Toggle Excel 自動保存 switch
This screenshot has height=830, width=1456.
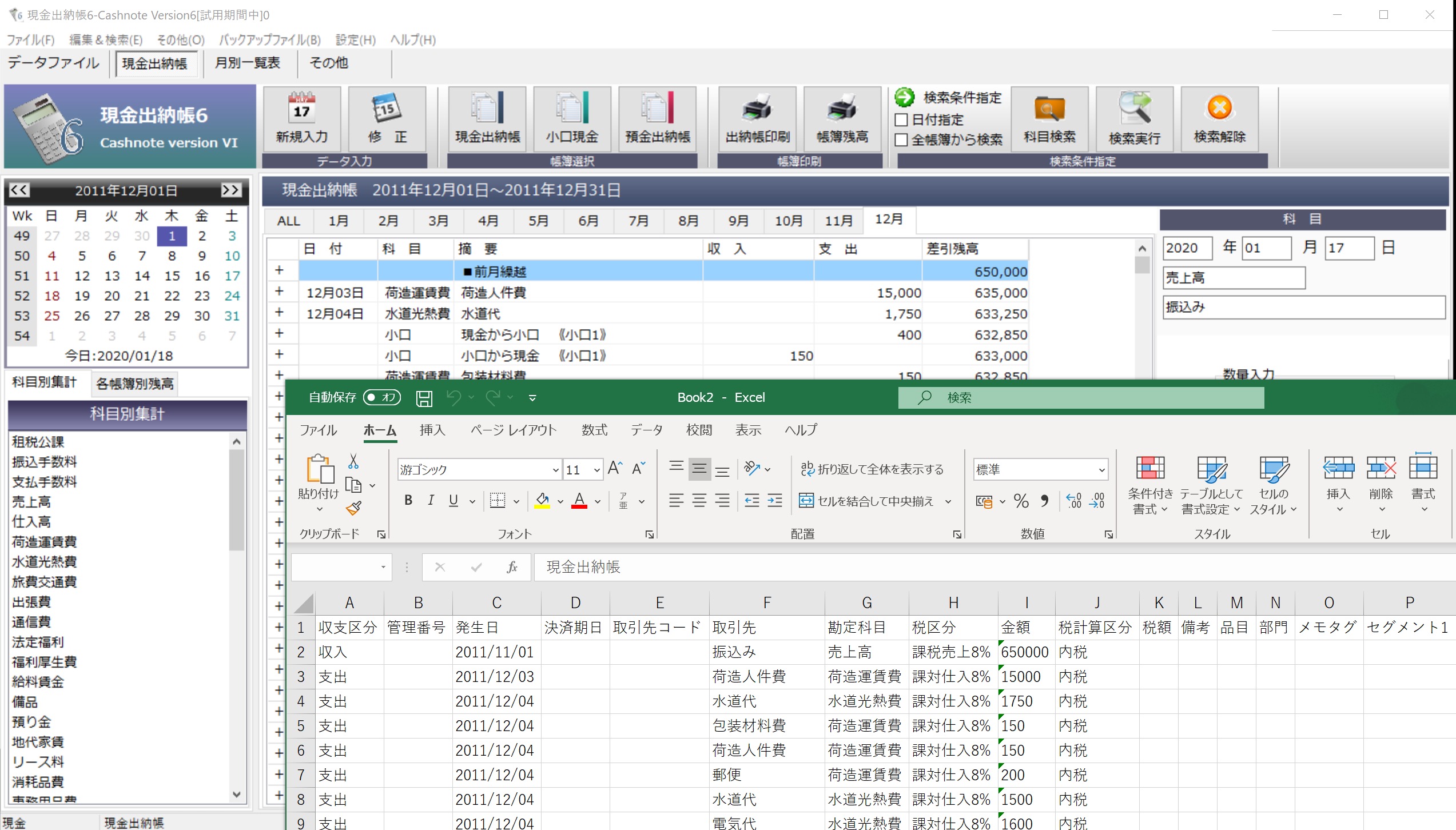pos(382,397)
